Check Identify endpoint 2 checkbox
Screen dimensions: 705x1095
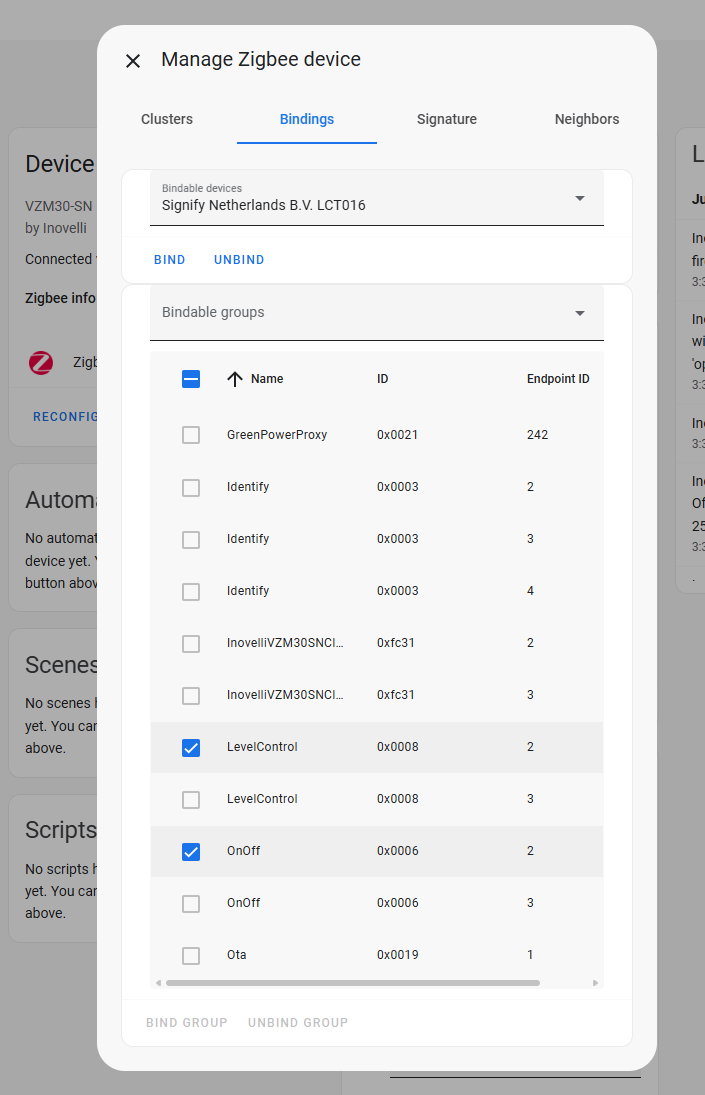click(x=191, y=487)
